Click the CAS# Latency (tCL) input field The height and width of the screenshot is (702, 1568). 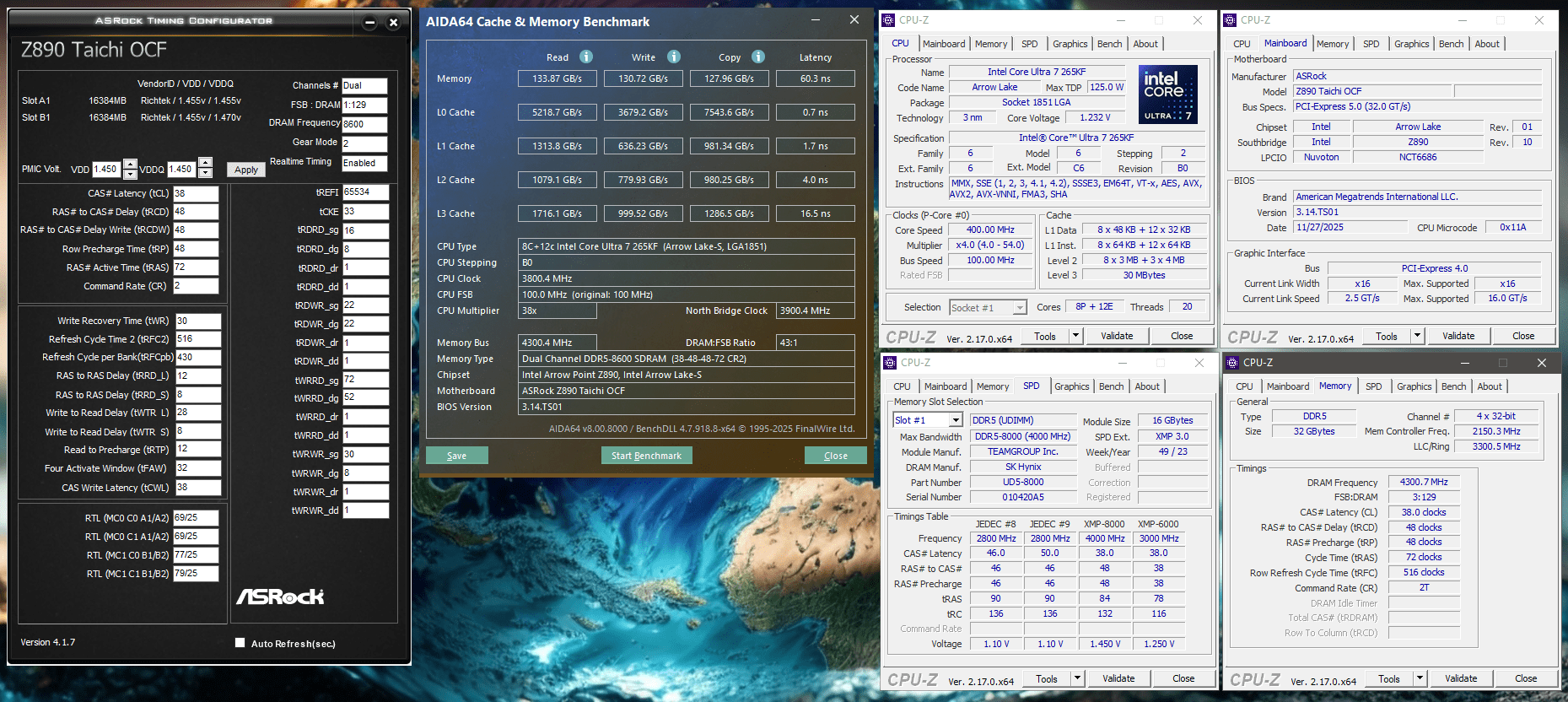[196, 193]
